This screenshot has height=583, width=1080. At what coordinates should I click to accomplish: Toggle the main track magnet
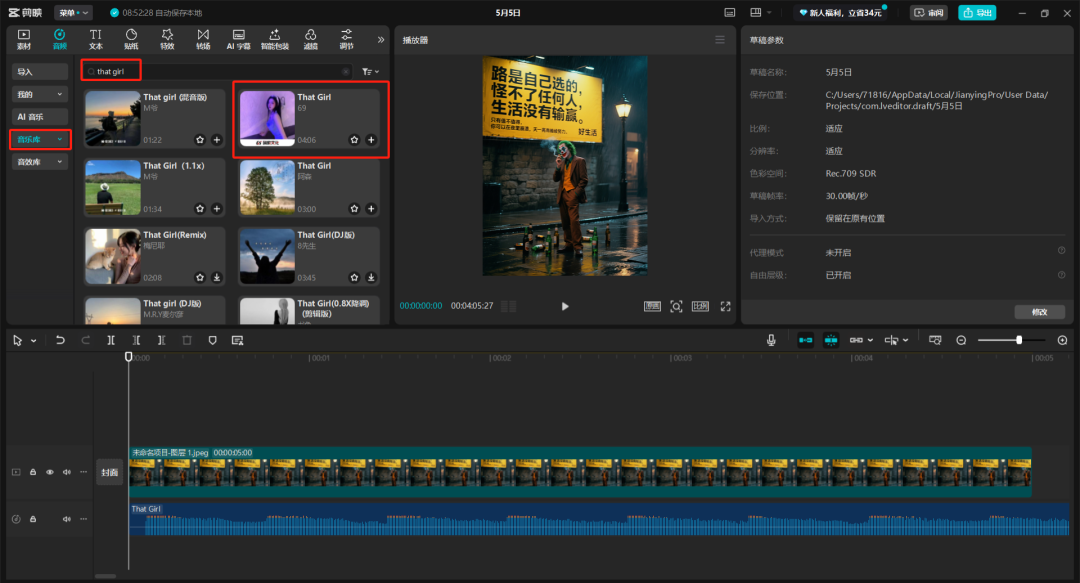click(x=805, y=340)
